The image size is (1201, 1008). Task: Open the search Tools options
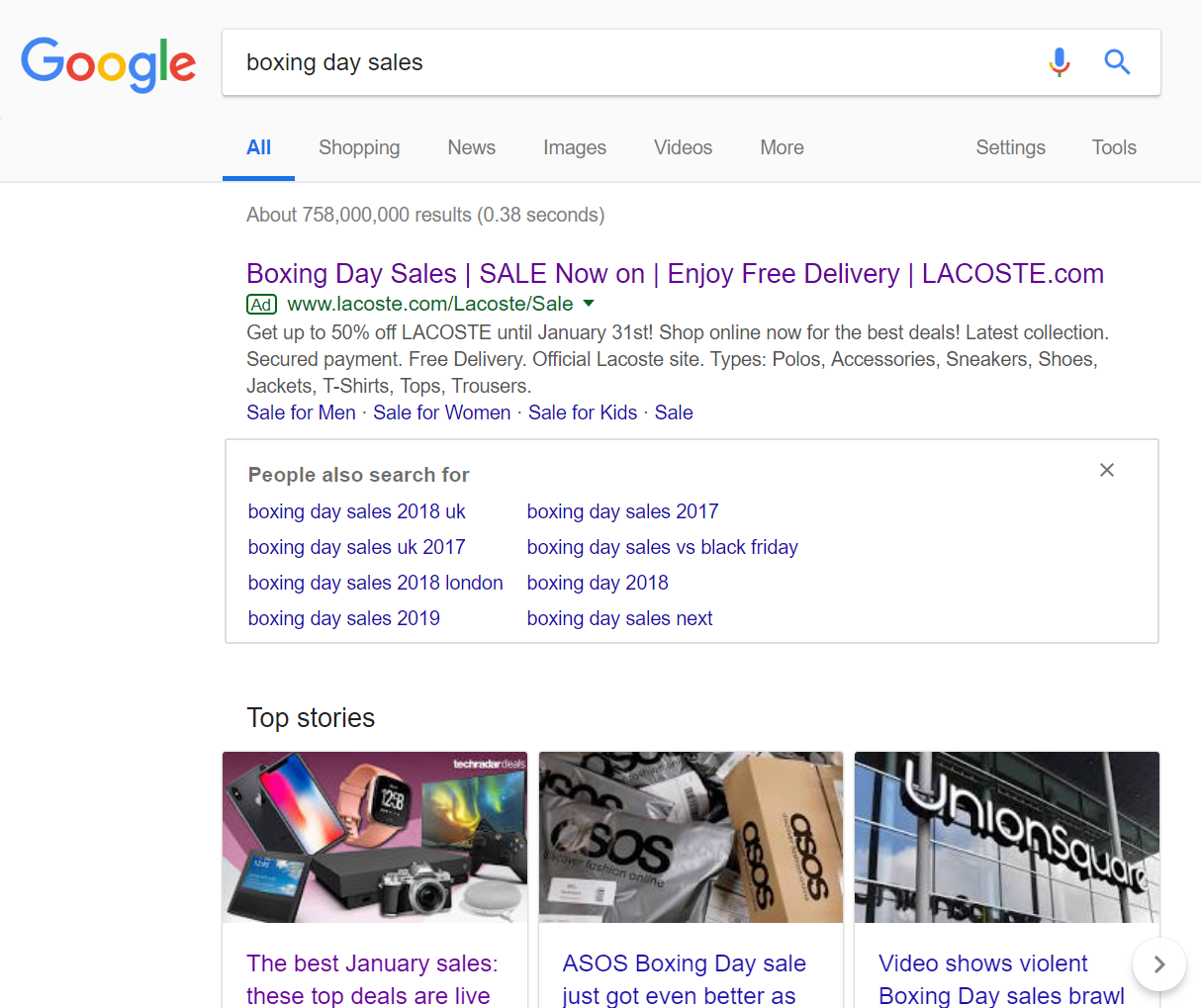click(x=1114, y=147)
